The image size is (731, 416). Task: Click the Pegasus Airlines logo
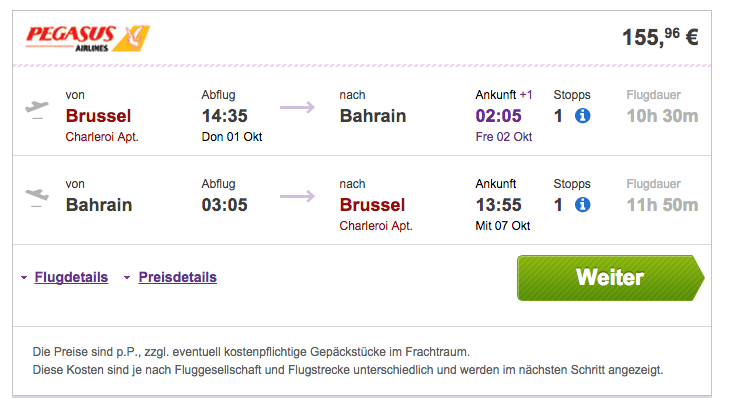click(88, 38)
